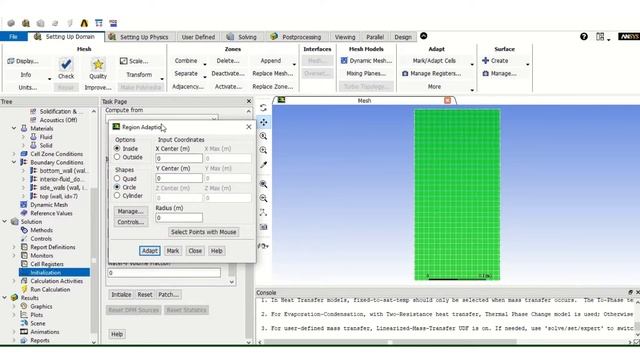Collapse the Solution tree node
640x360 pixels.
click(x=5, y=222)
